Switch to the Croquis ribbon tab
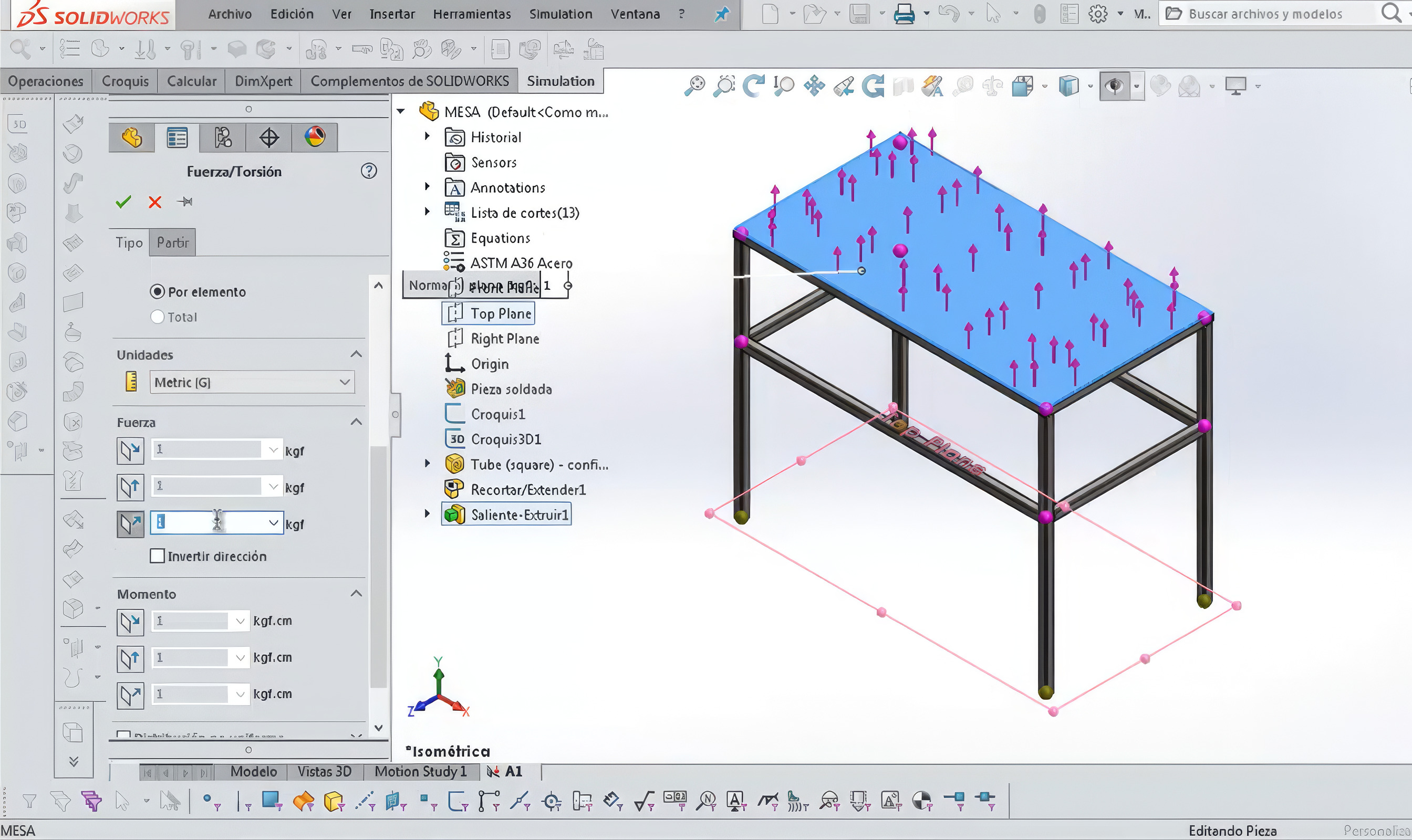 (x=125, y=81)
